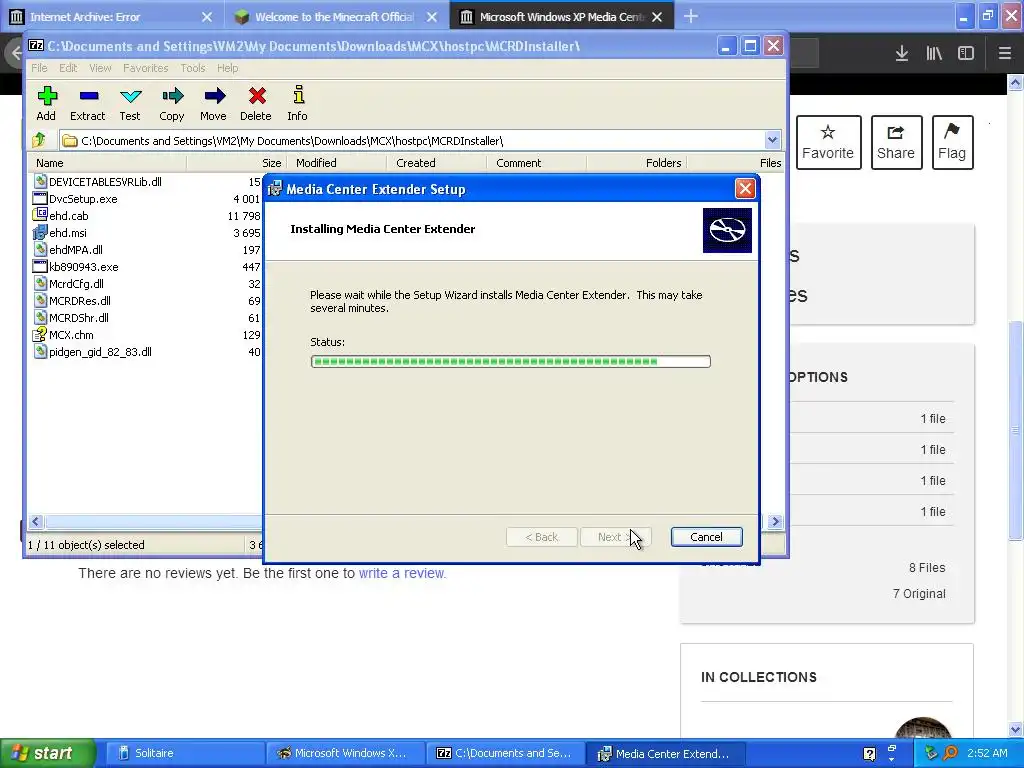Click the installation status progress bar
1024x768 pixels.
511,361
